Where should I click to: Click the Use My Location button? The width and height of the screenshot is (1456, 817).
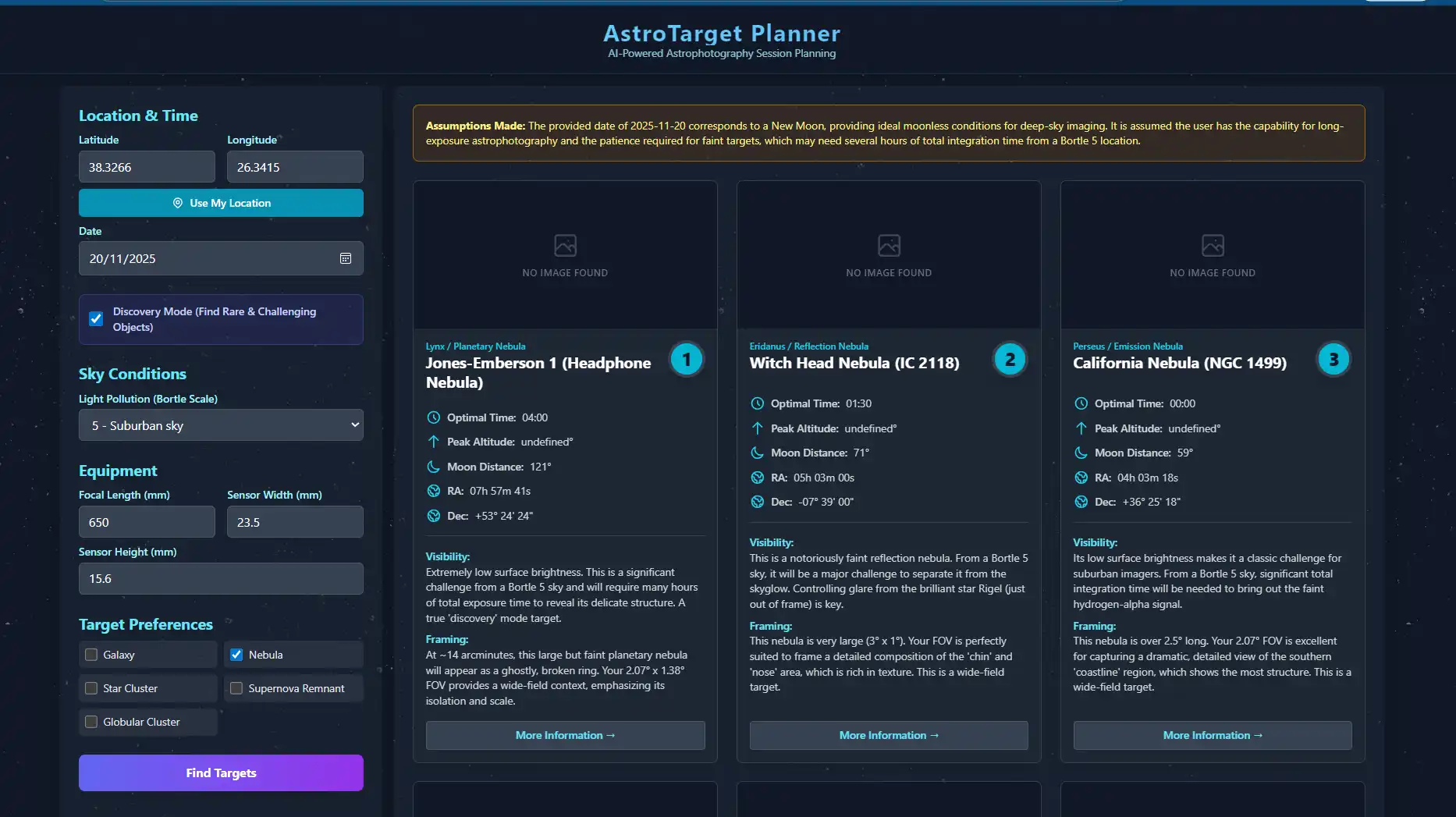click(221, 203)
